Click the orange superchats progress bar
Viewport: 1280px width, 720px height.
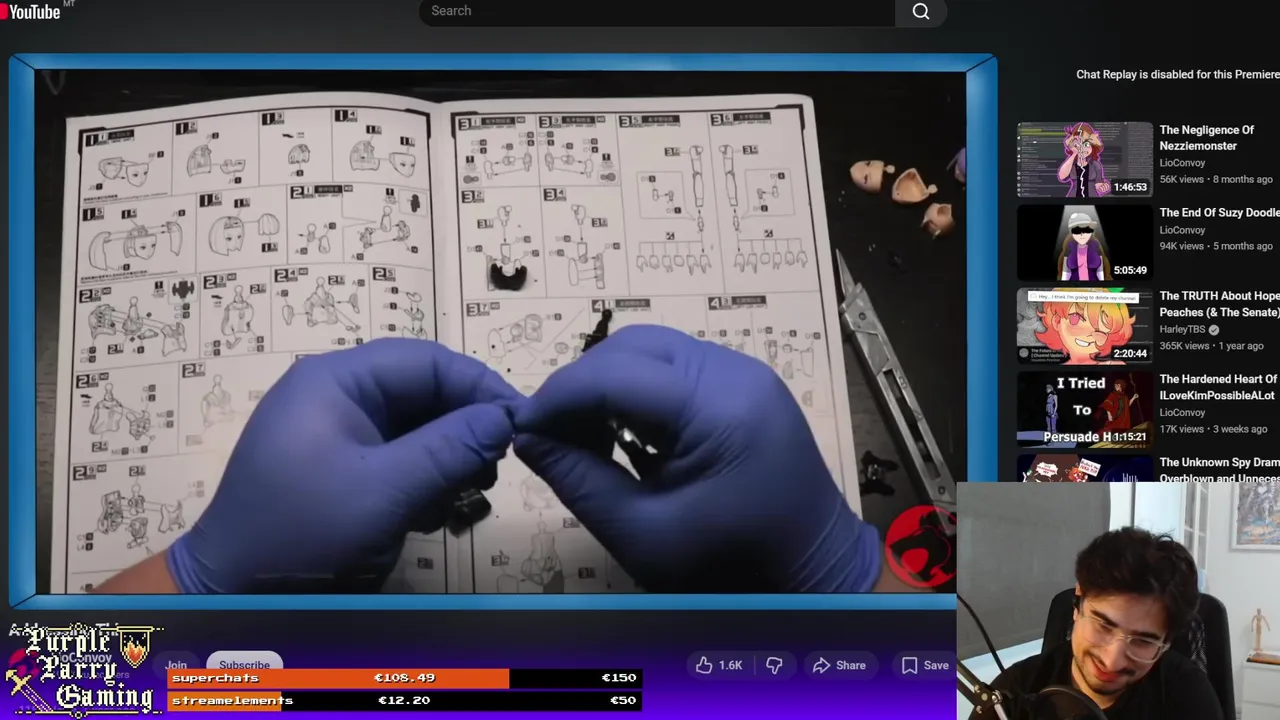338,678
